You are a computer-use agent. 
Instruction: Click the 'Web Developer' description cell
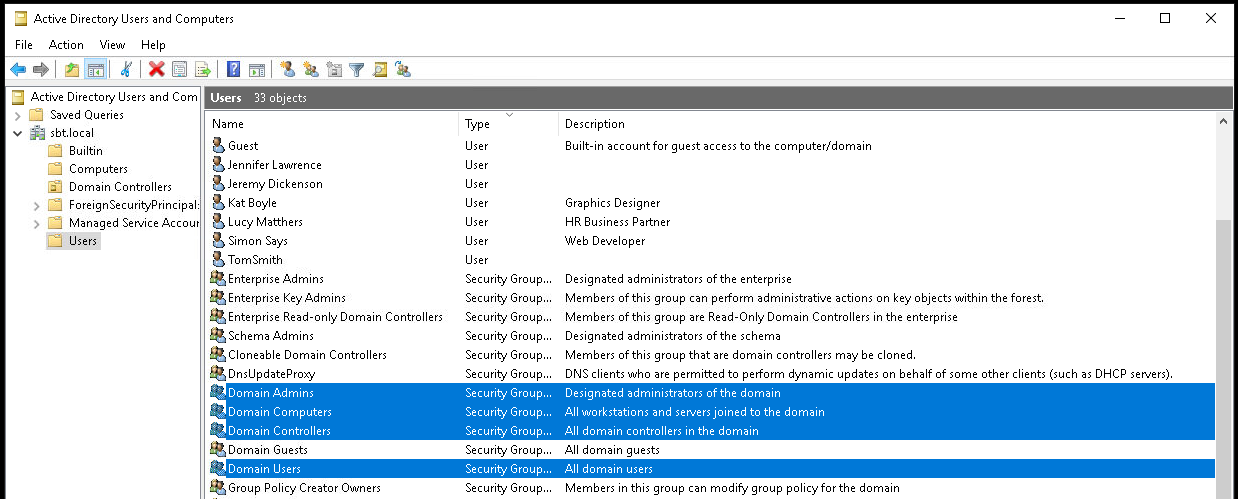605,241
